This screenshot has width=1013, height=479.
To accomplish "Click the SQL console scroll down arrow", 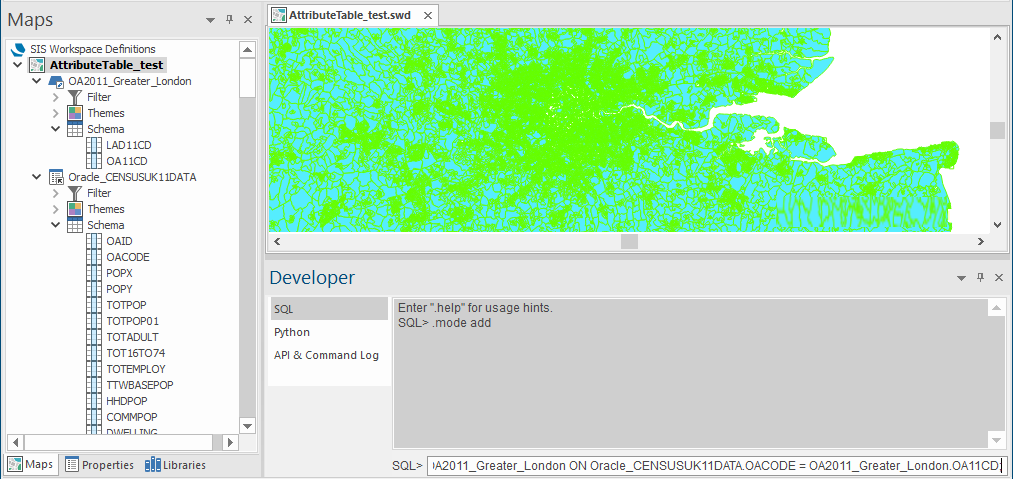I will [x=997, y=440].
